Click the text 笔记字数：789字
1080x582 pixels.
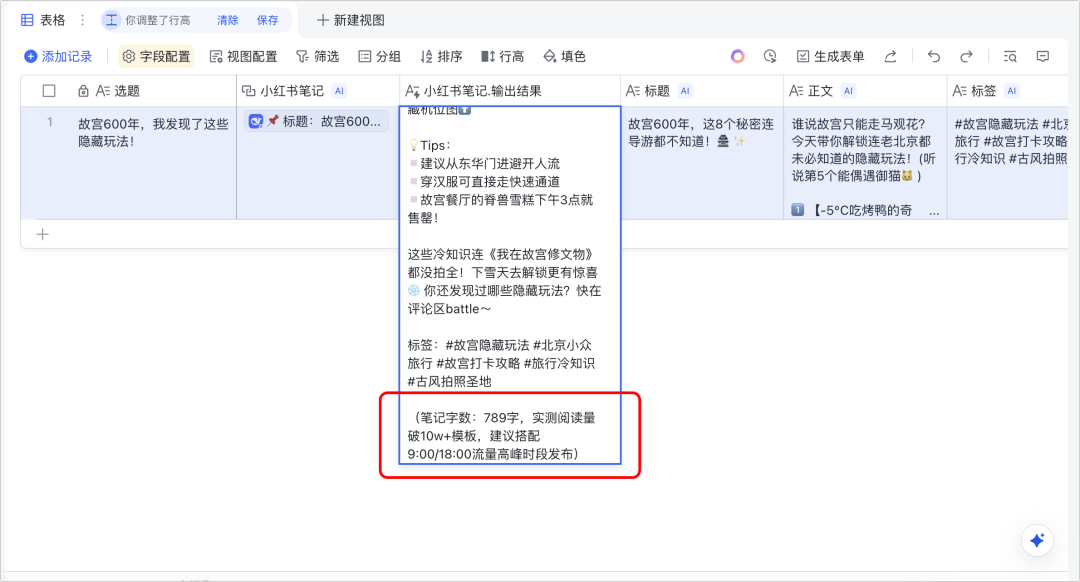(x=473, y=418)
